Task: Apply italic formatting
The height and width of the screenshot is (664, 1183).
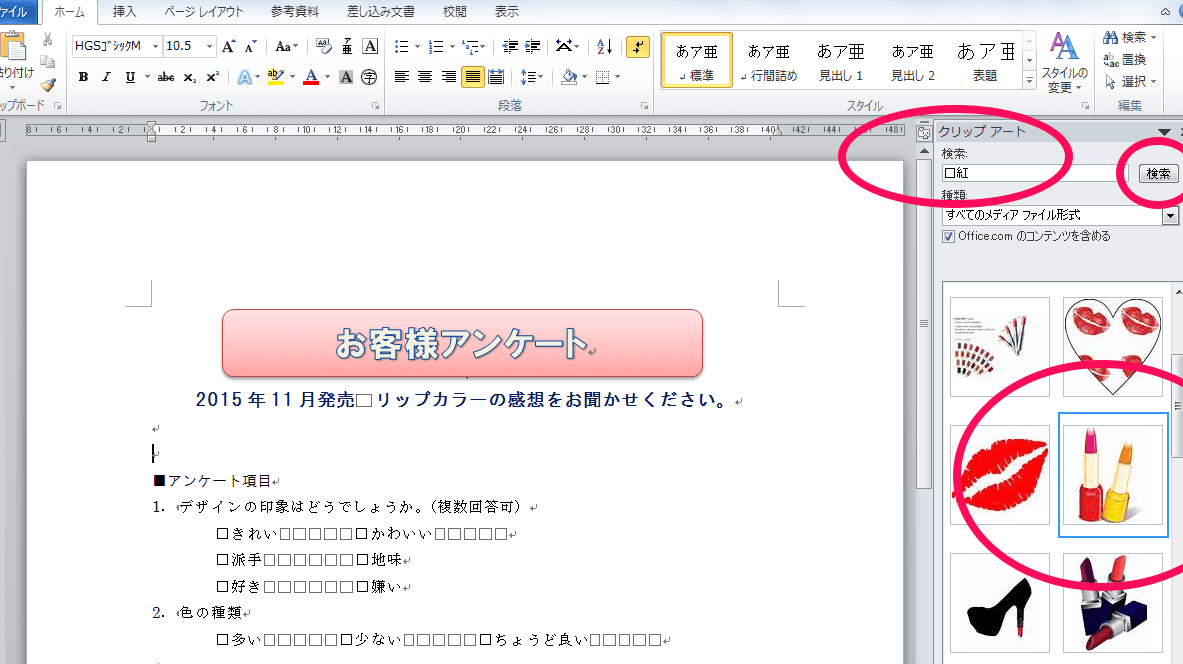Action: click(106, 77)
